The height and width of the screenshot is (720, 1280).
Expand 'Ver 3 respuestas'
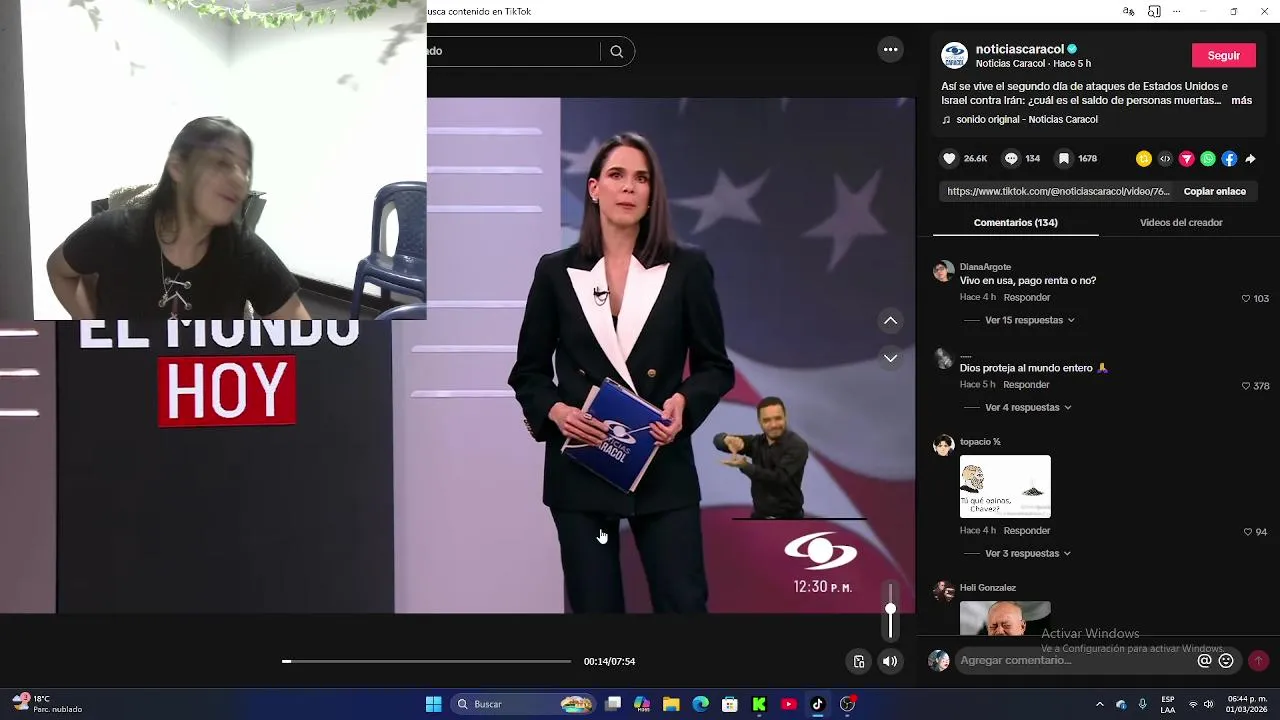click(x=1027, y=553)
